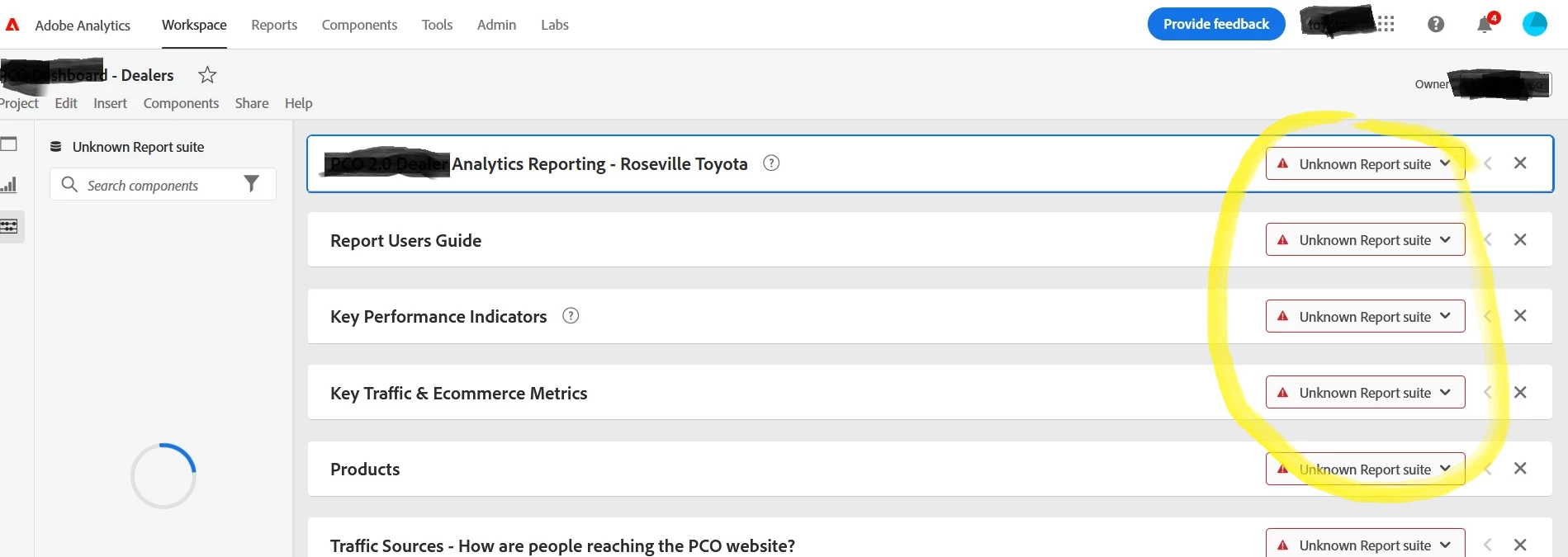Select the Visualizations bar chart icon in left rail
This screenshot has height=557, width=1568.
[x=9, y=185]
